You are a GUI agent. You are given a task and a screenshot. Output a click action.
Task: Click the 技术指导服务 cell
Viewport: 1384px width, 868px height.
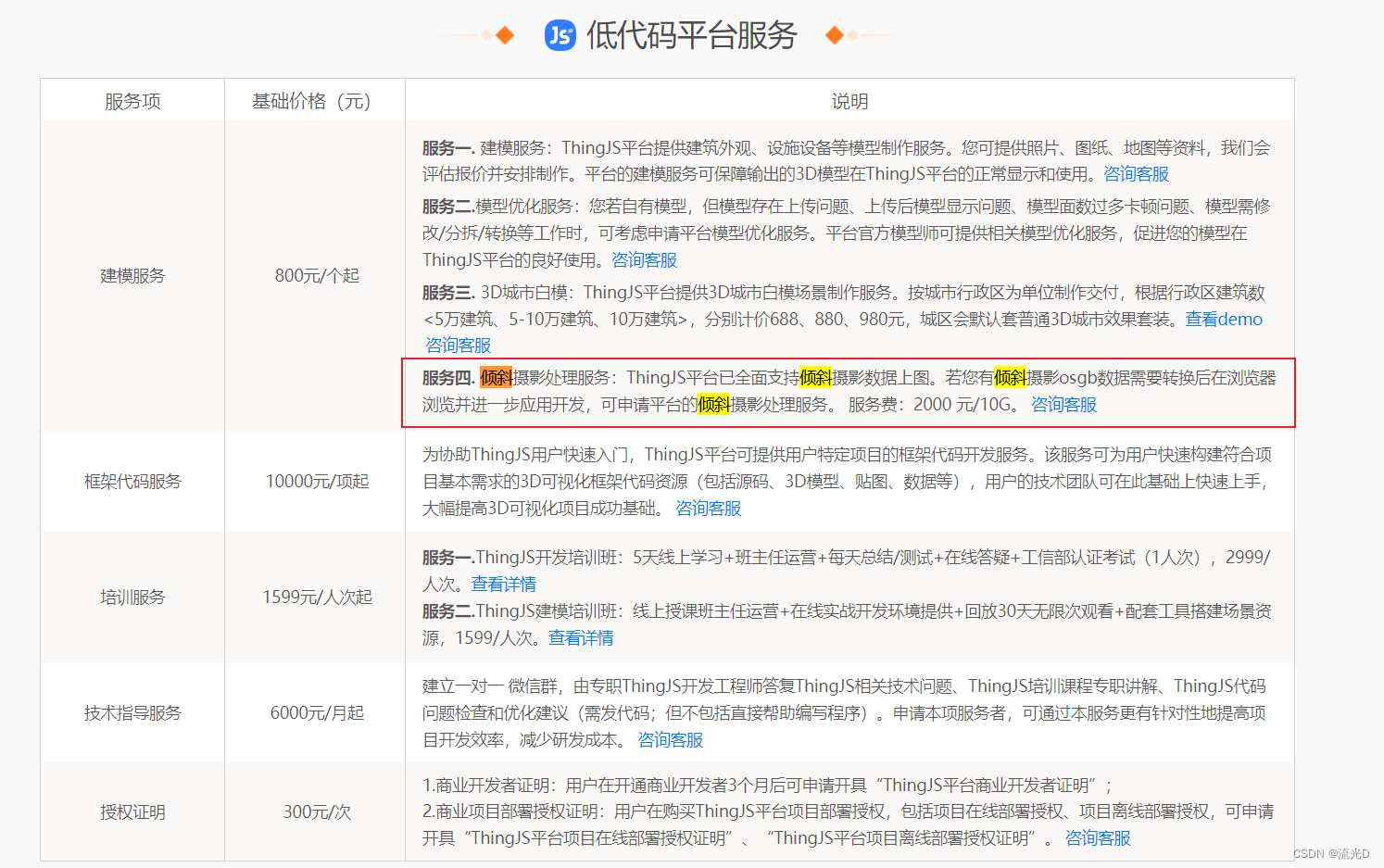tap(132, 712)
